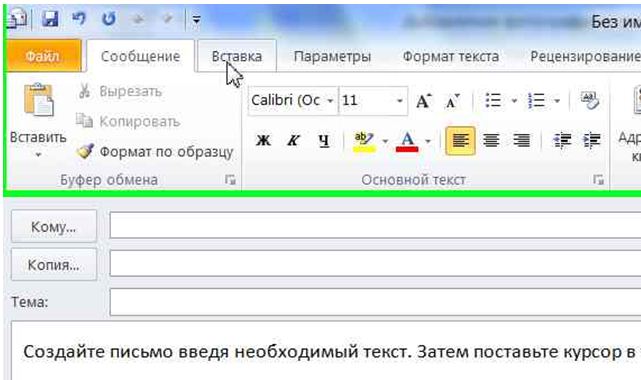
Task: Click Clear formatting eraser icon
Action: (589, 100)
